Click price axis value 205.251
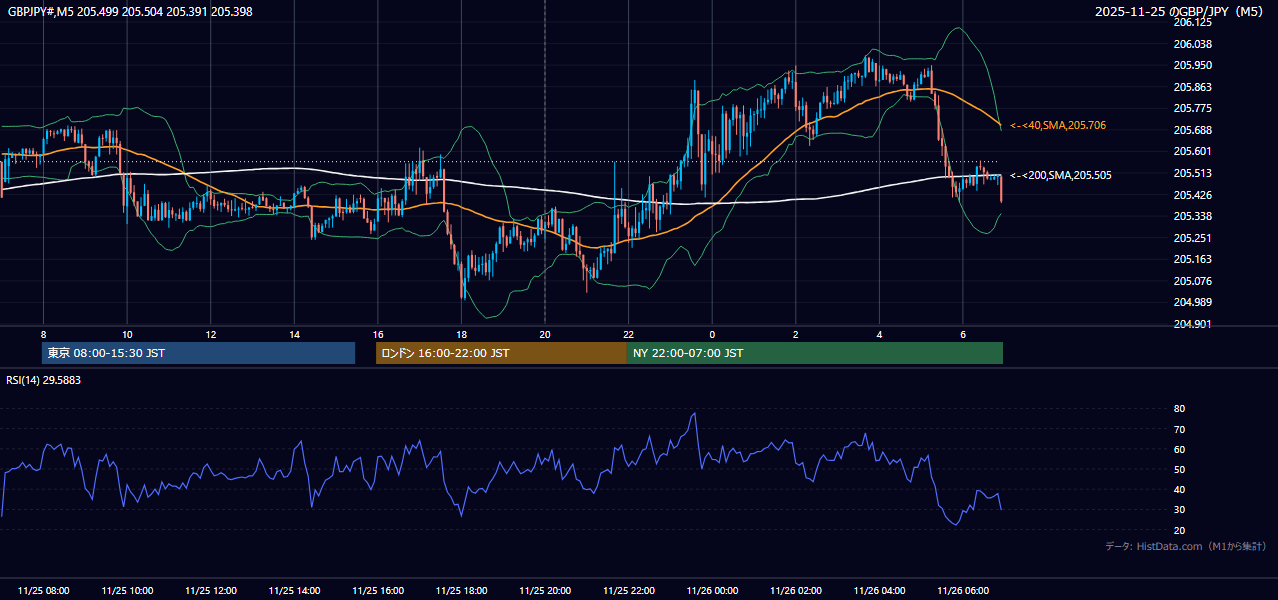1278x600 pixels. point(1192,238)
